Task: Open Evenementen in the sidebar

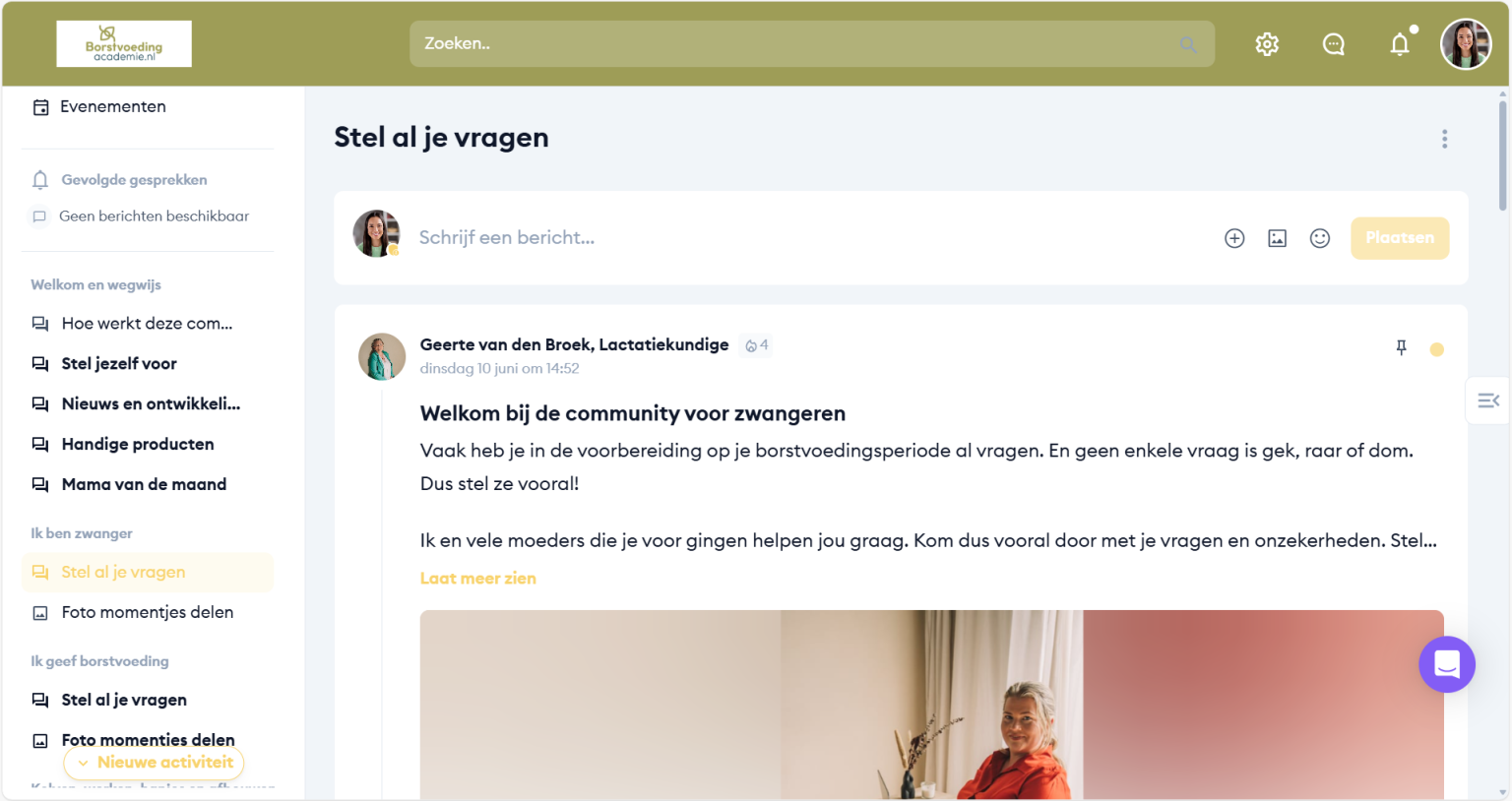Action: (112, 106)
